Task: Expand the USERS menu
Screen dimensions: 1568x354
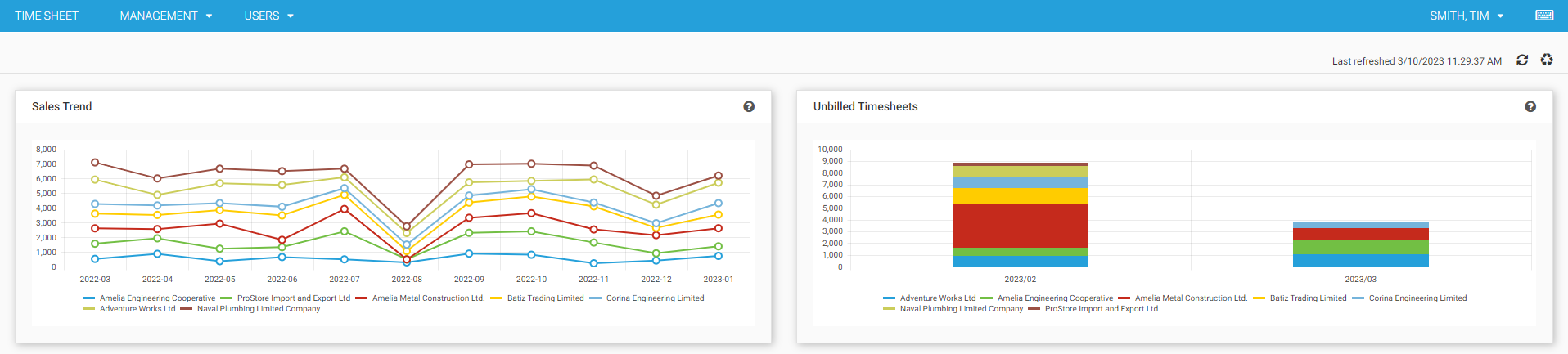Action: (x=268, y=16)
